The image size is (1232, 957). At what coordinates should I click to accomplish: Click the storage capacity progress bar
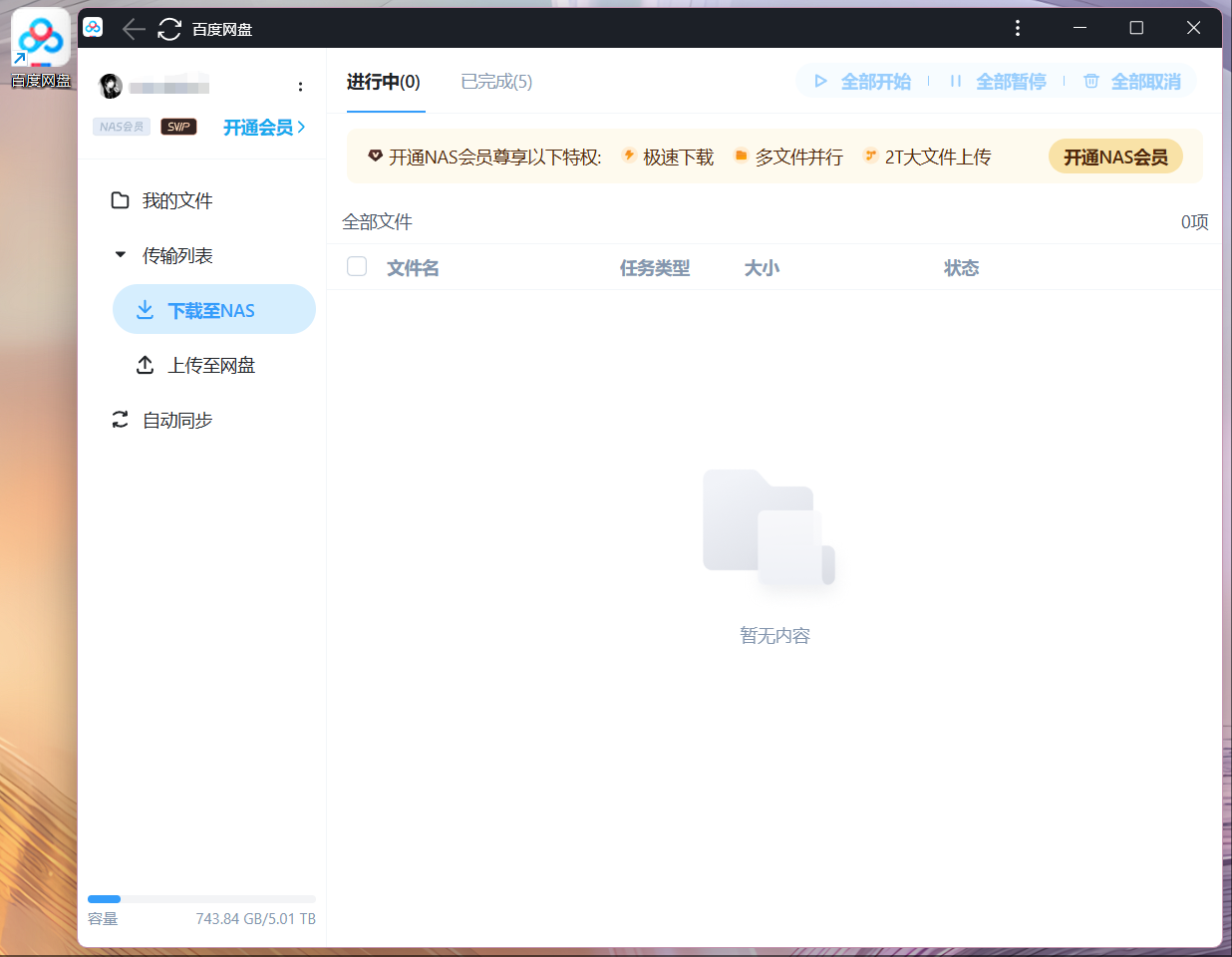[x=201, y=899]
